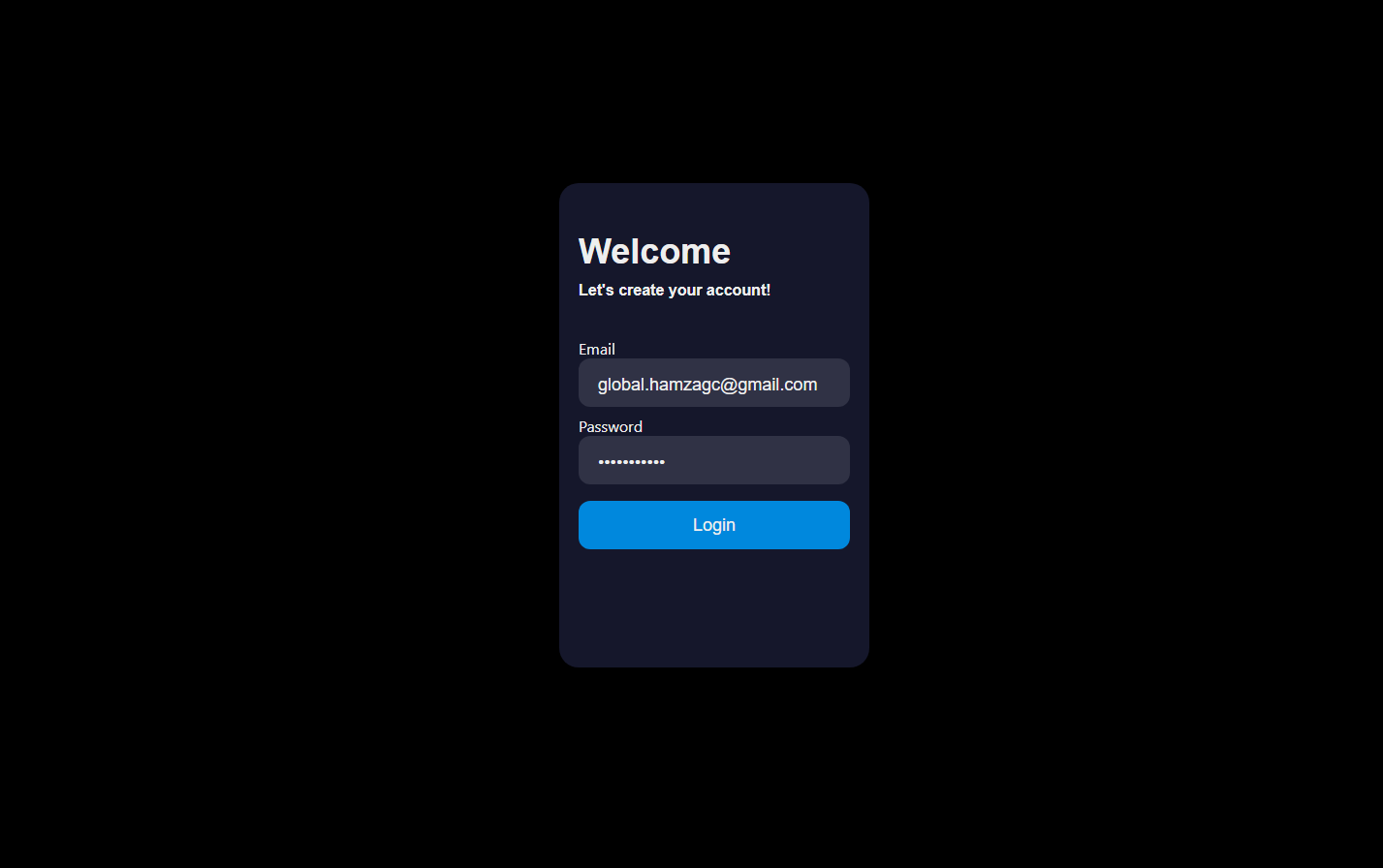Click the empty card area above the Welcome heading
Screen dimensions: 1383x868
point(714,207)
